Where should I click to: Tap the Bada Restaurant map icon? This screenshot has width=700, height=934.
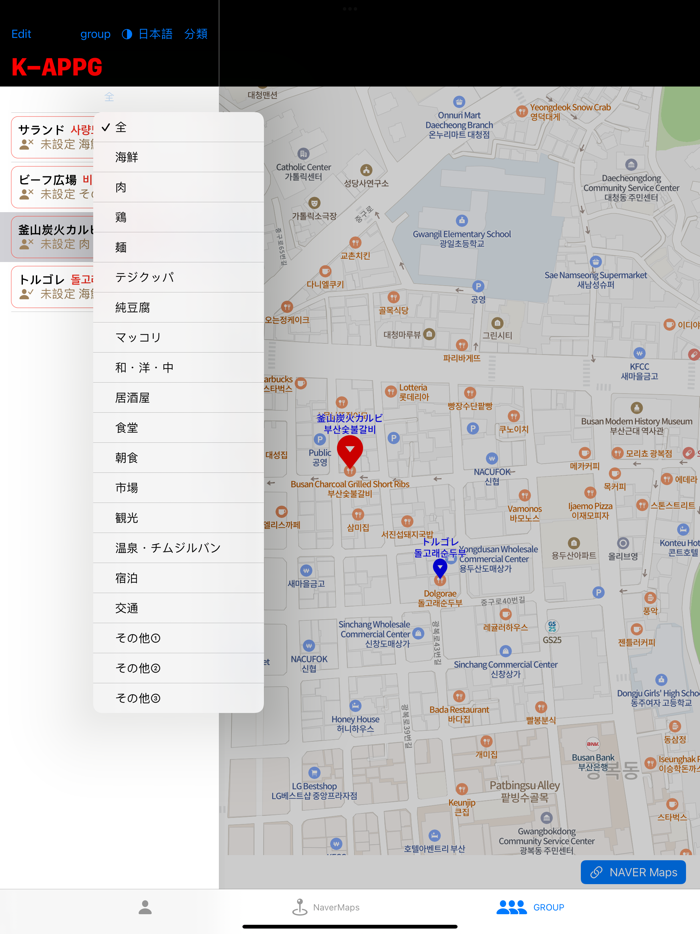click(x=459, y=696)
